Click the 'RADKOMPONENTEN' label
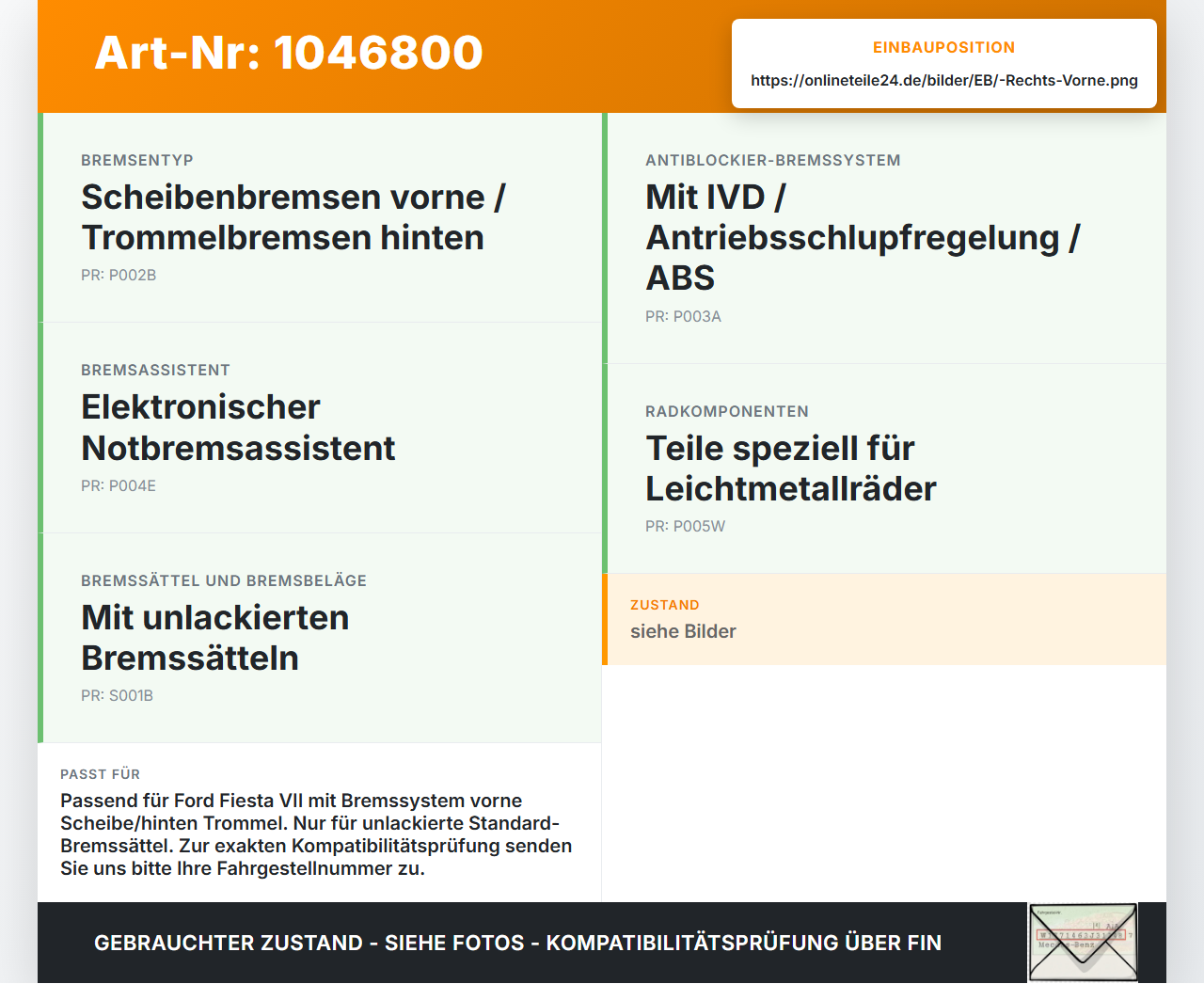The image size is (1204, 984). (x=727, y=412)
